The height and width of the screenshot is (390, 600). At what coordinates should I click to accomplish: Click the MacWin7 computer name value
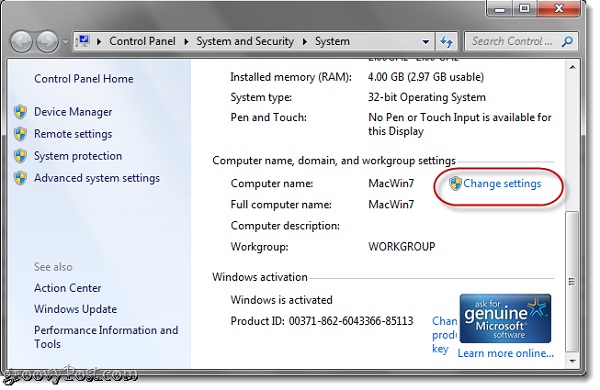(391, 183)
